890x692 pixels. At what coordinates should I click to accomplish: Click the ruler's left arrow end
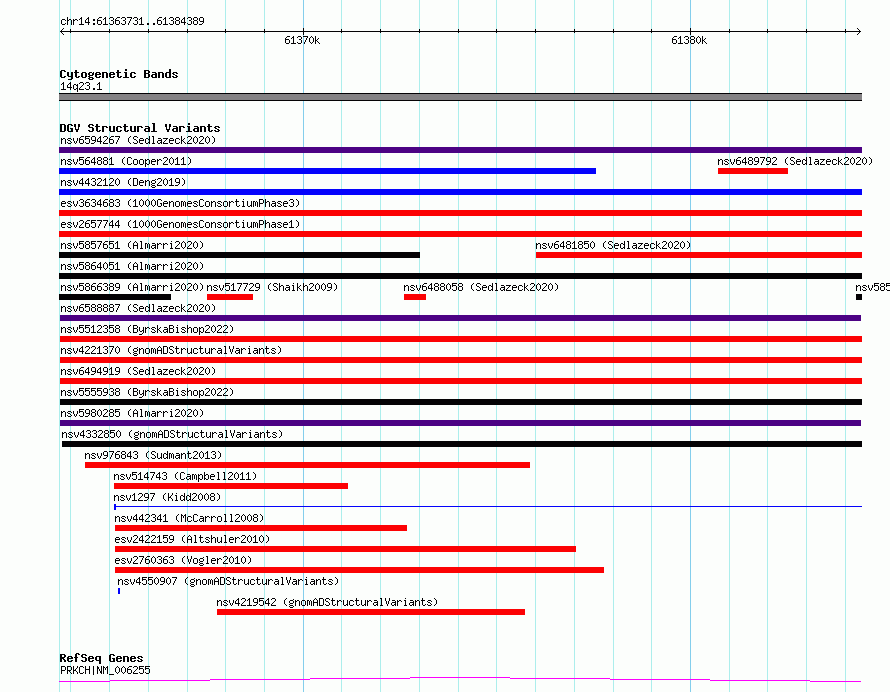tap(63, 32)
